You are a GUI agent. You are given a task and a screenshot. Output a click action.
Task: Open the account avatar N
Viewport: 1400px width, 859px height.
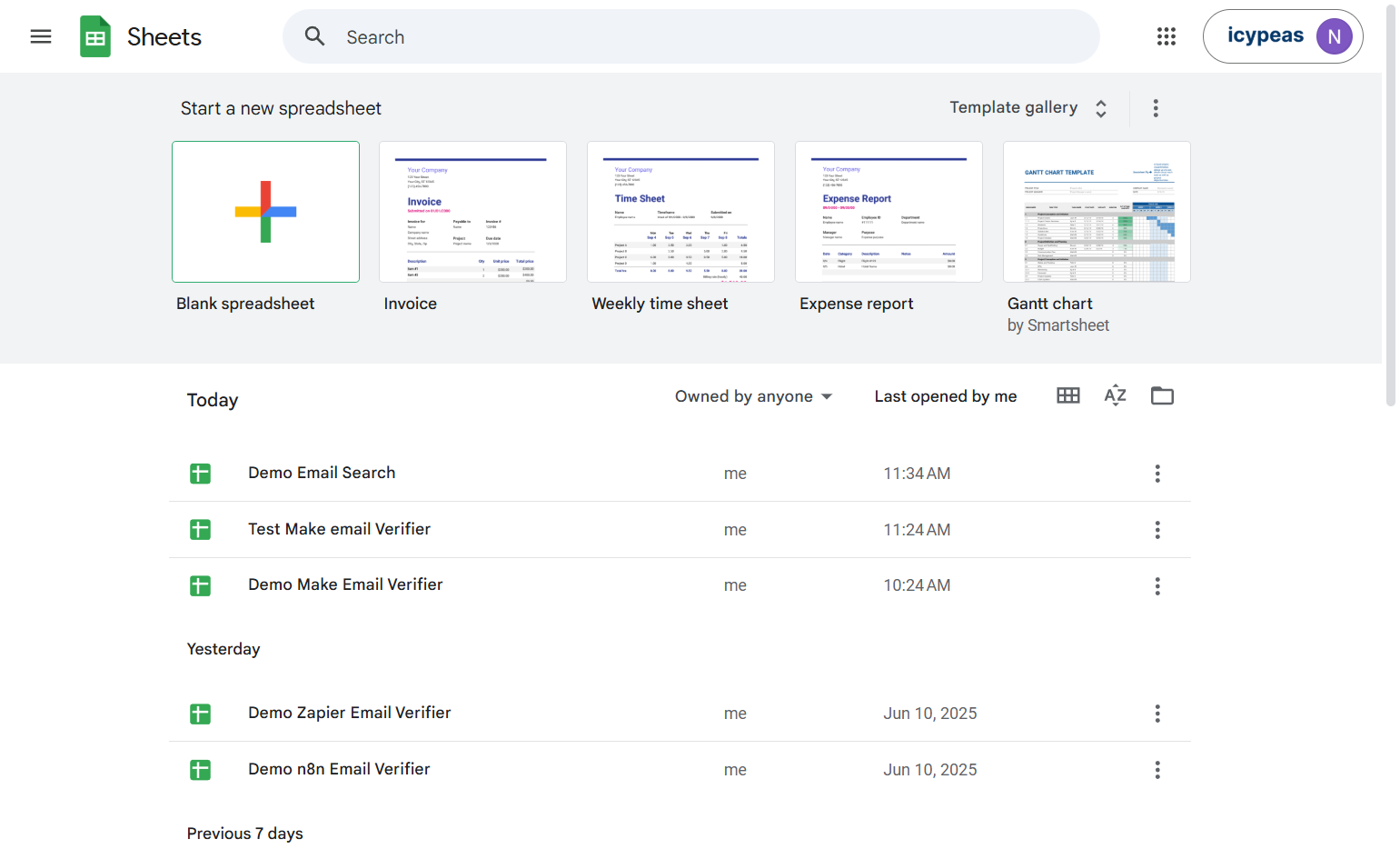tap(1334, 36)
